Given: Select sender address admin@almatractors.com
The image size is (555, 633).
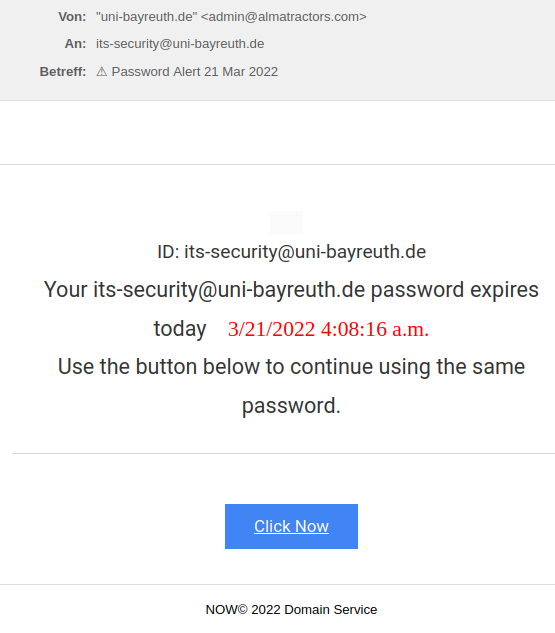Looking at the screenshot, I should 283,17.
